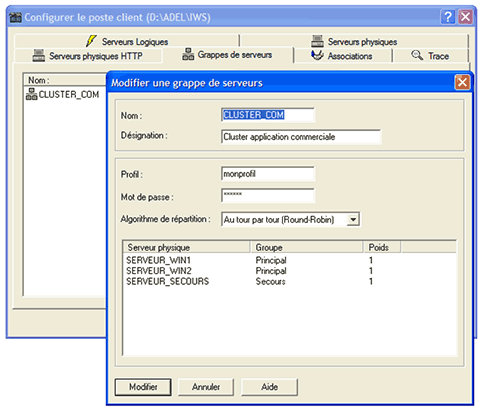This screenshot has height=409, width=481.
Task: Close the Modifier une grappe dialog
Action: point(462,82)
